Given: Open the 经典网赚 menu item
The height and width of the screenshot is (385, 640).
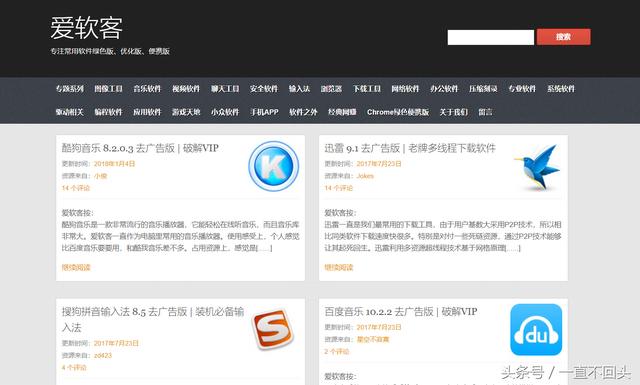Looking at the screenshot, I should 342,112.
